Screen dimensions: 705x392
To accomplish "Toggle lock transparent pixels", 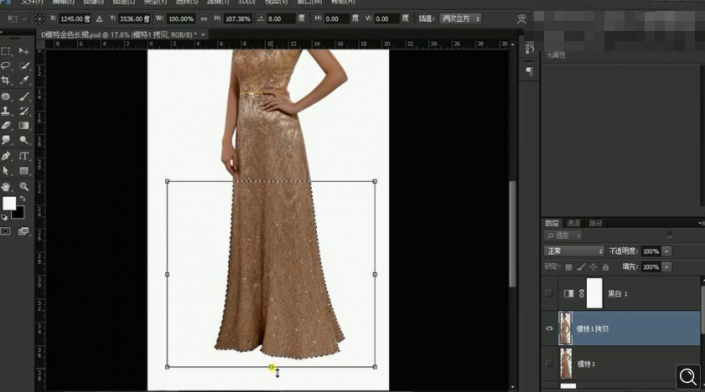I will 568,267.
